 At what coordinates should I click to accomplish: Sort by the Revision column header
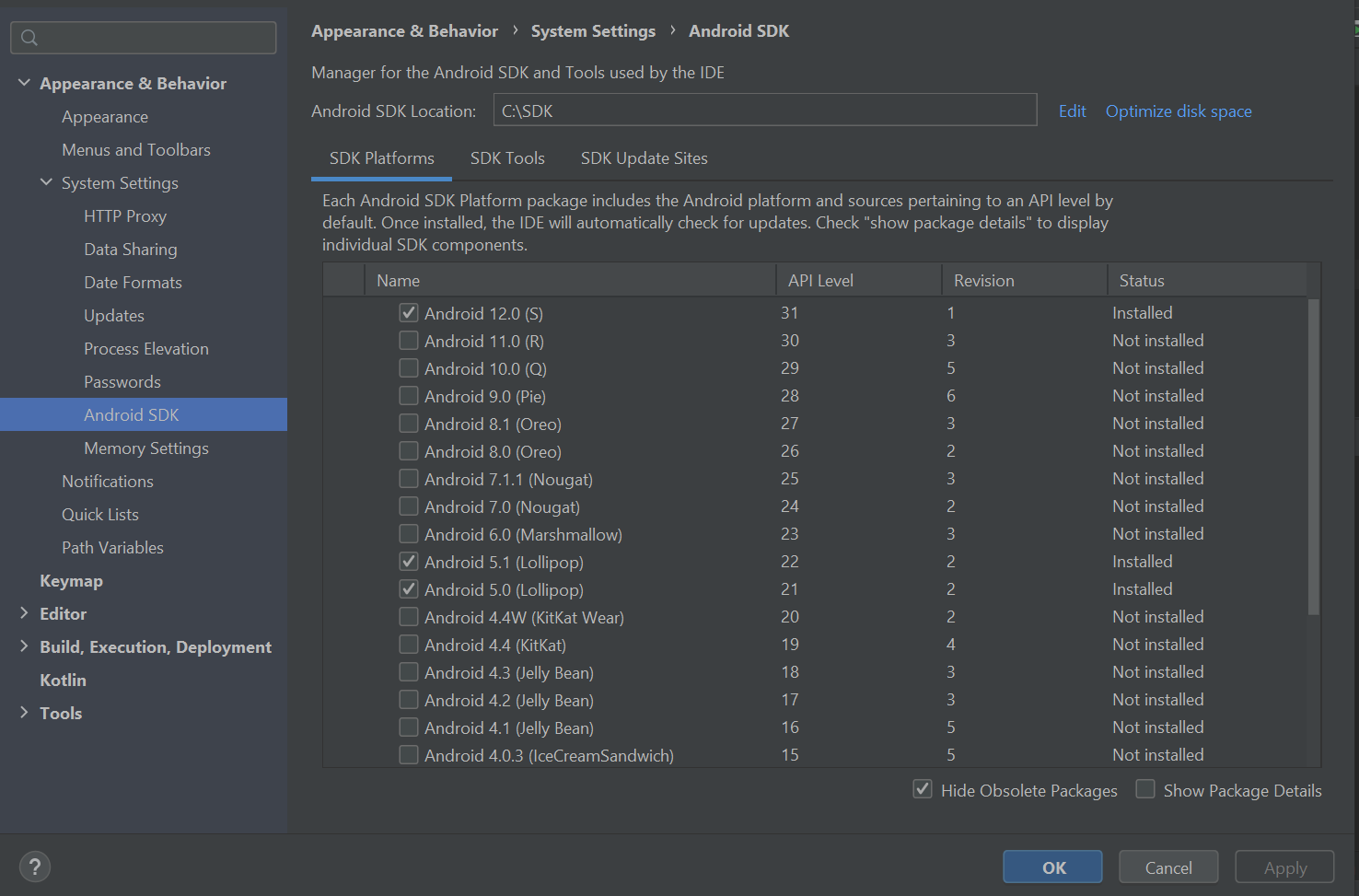tap(1024, 280)
